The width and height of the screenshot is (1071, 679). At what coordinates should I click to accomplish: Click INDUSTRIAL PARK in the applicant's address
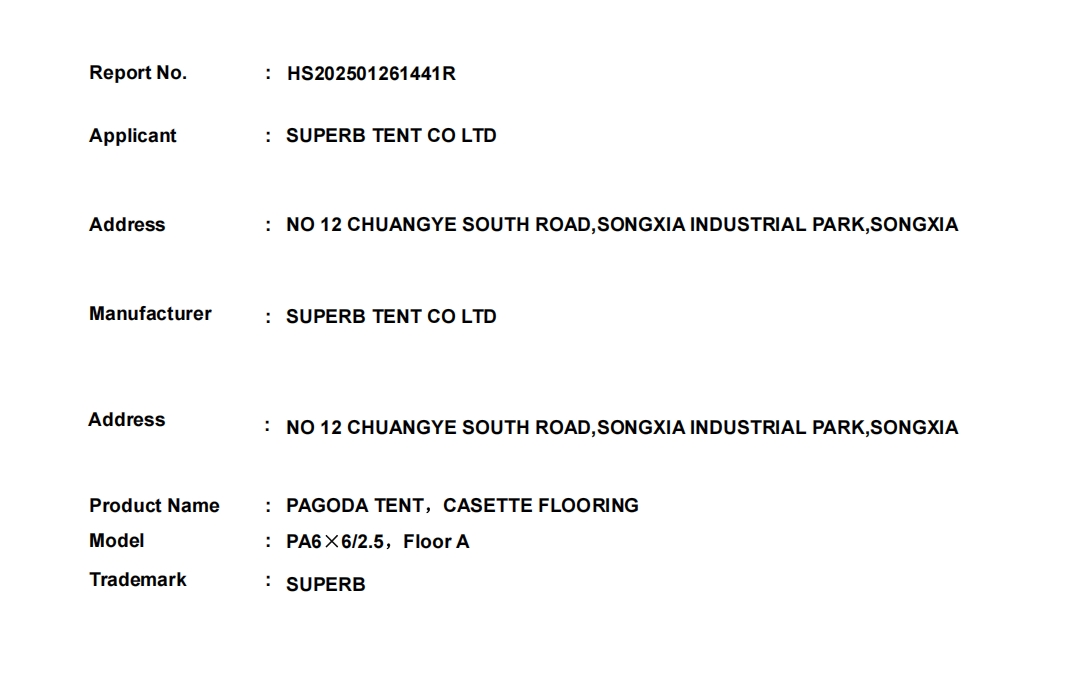pos(777,225)
